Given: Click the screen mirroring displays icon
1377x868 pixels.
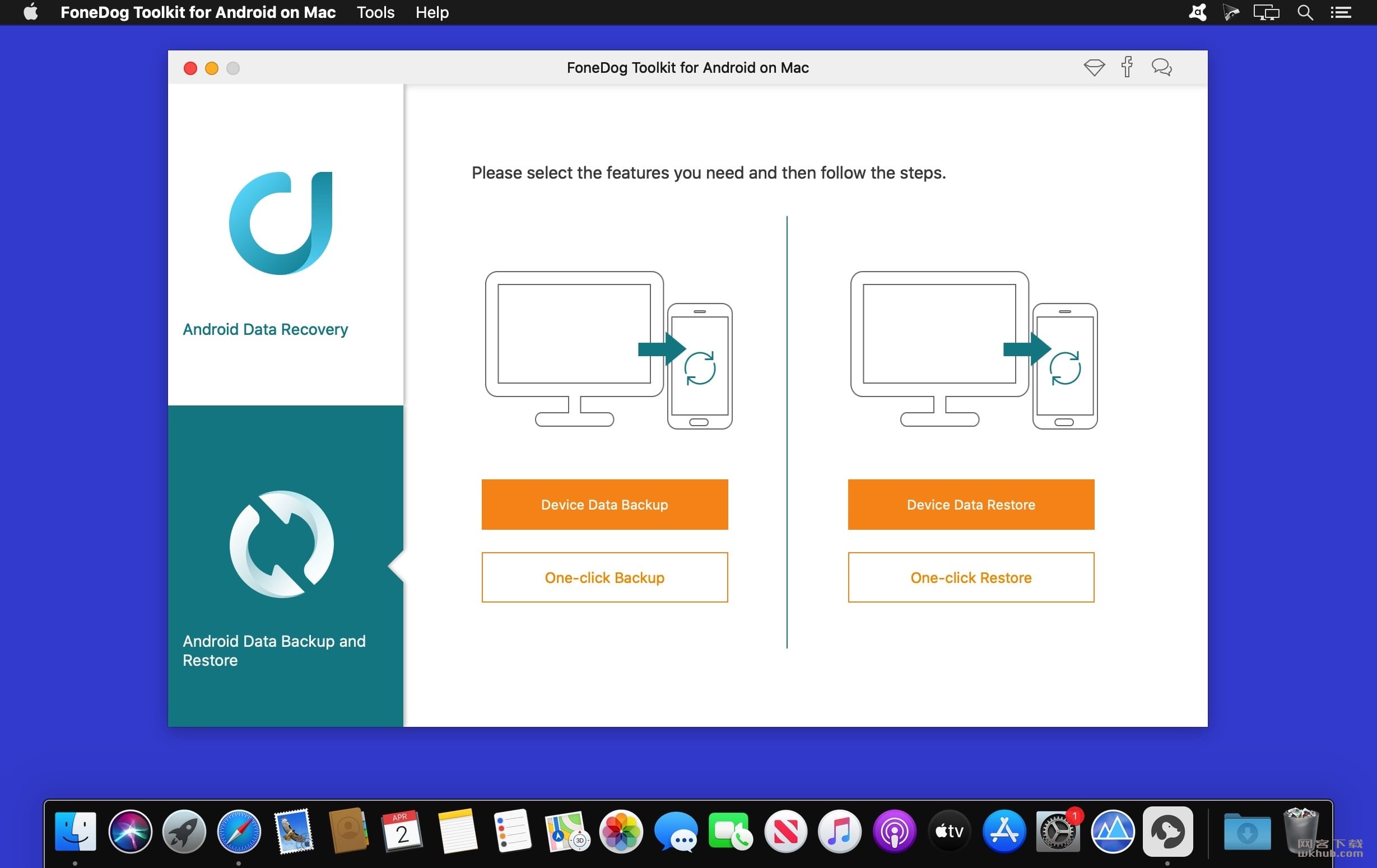Looking at the screenshot, I should point(1266,12).
